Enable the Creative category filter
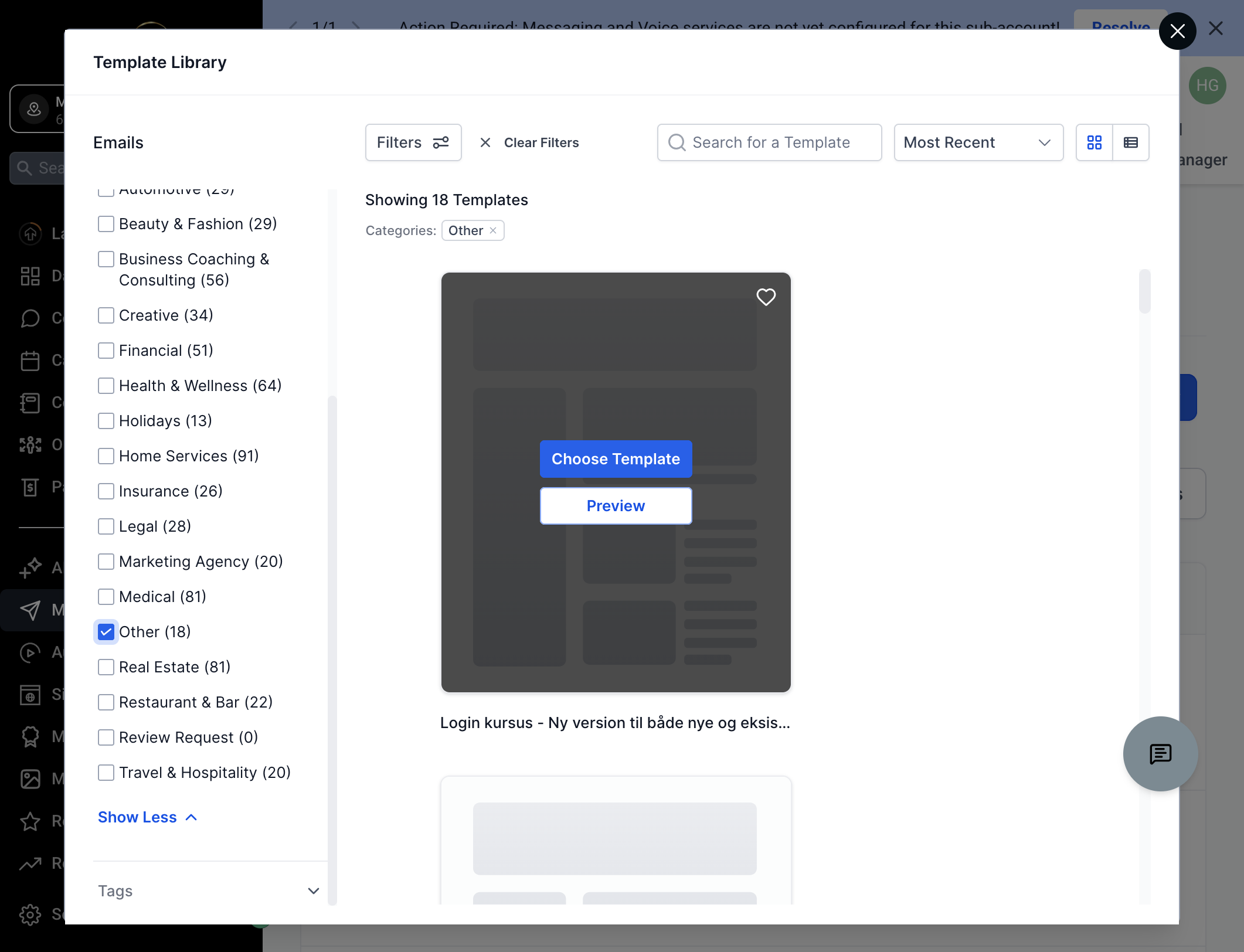This screenshot has height=952, width=1244. tap(106, 315)
